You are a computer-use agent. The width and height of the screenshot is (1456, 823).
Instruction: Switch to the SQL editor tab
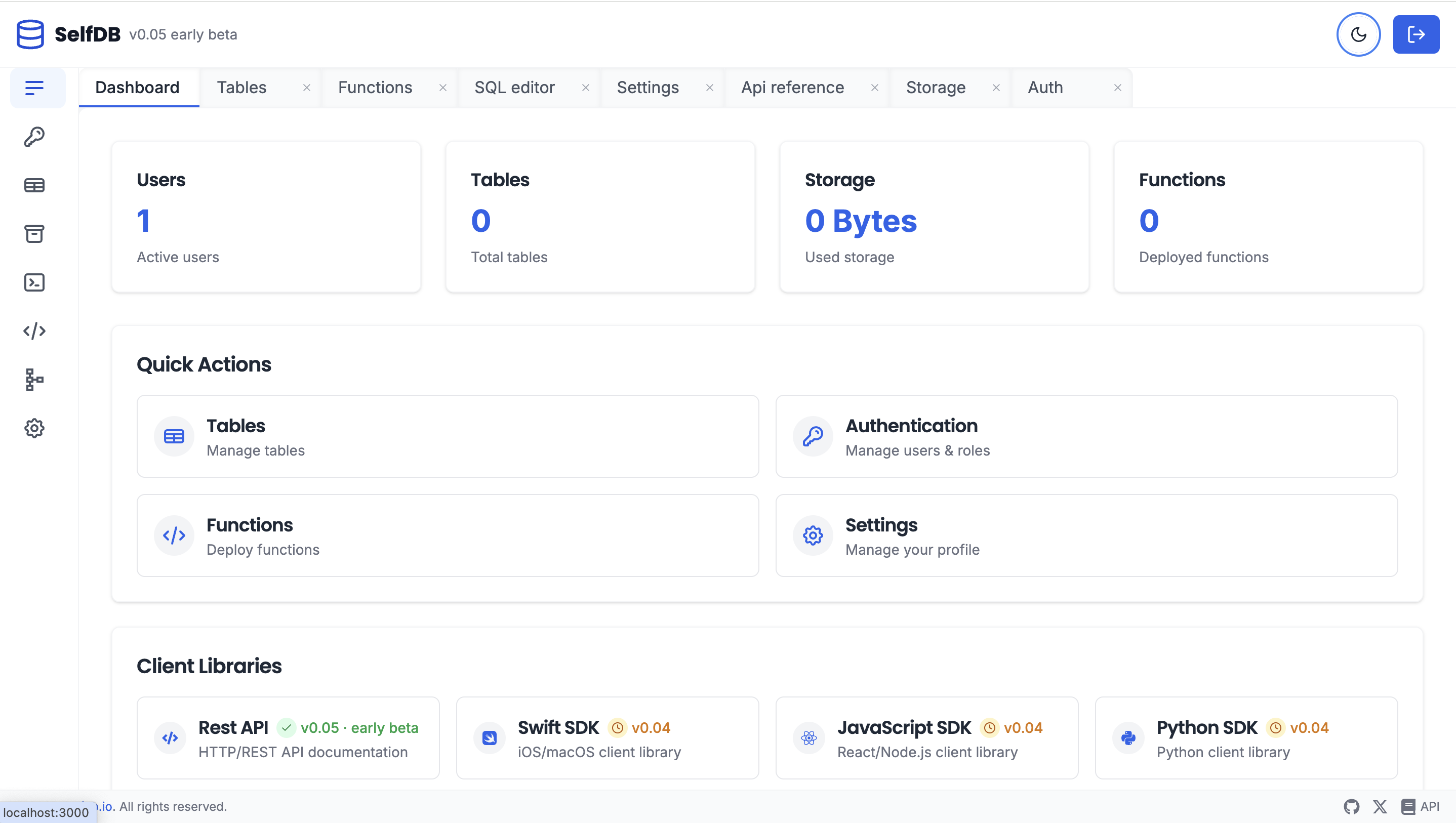click(514, 88)
